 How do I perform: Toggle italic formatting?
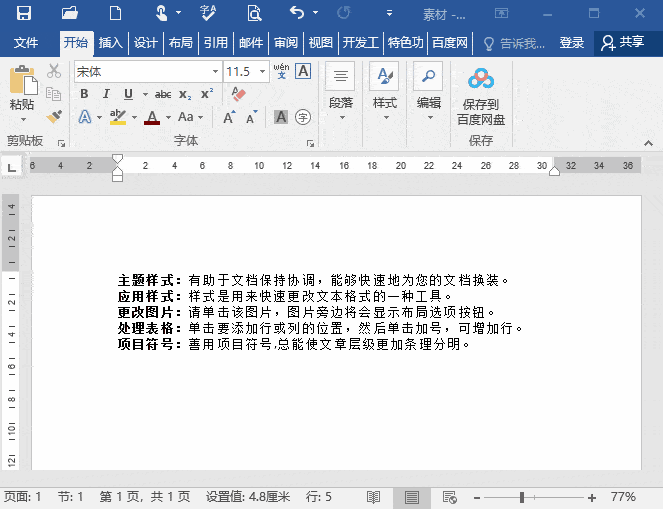pos(106,94)
